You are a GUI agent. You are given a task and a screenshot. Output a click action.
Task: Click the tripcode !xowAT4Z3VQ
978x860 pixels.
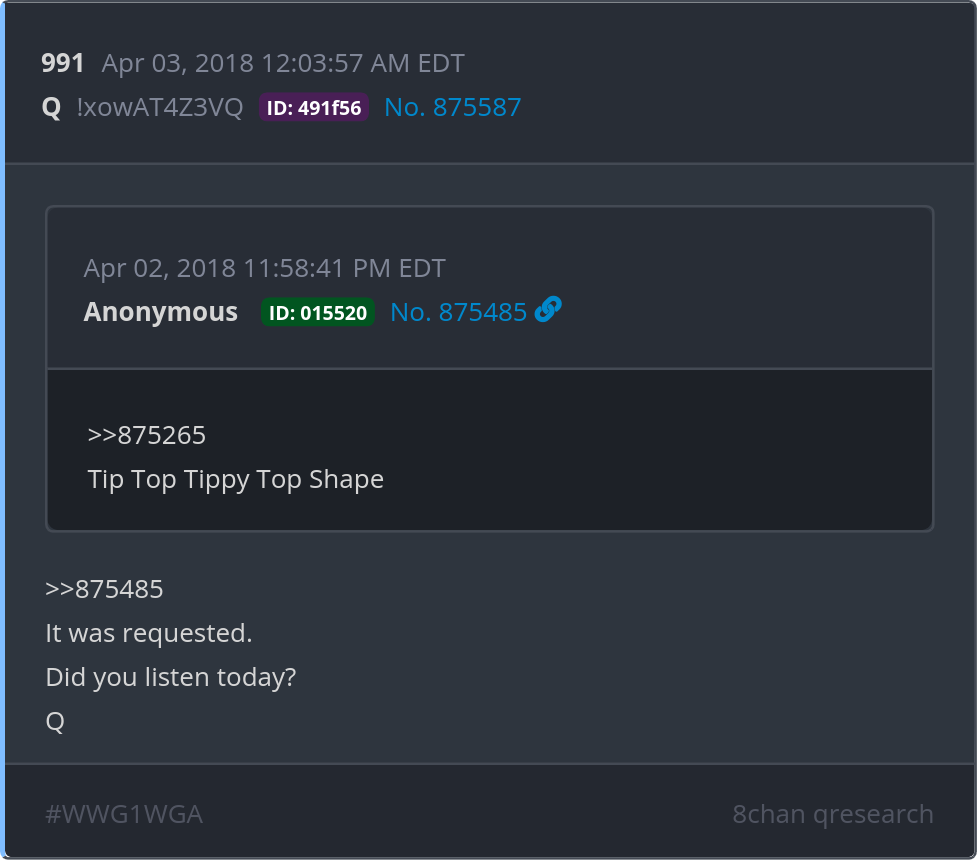(x=160, y=108)
